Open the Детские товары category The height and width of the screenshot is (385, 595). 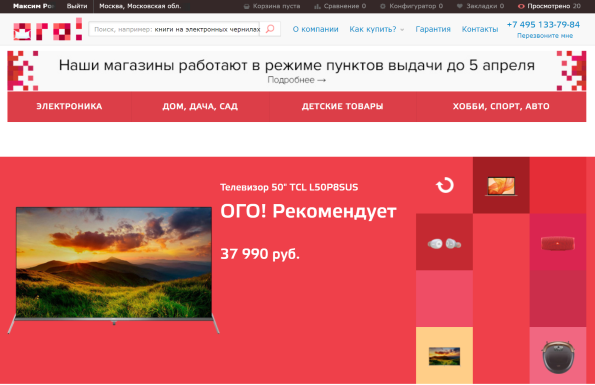click(x=343, y=106)
